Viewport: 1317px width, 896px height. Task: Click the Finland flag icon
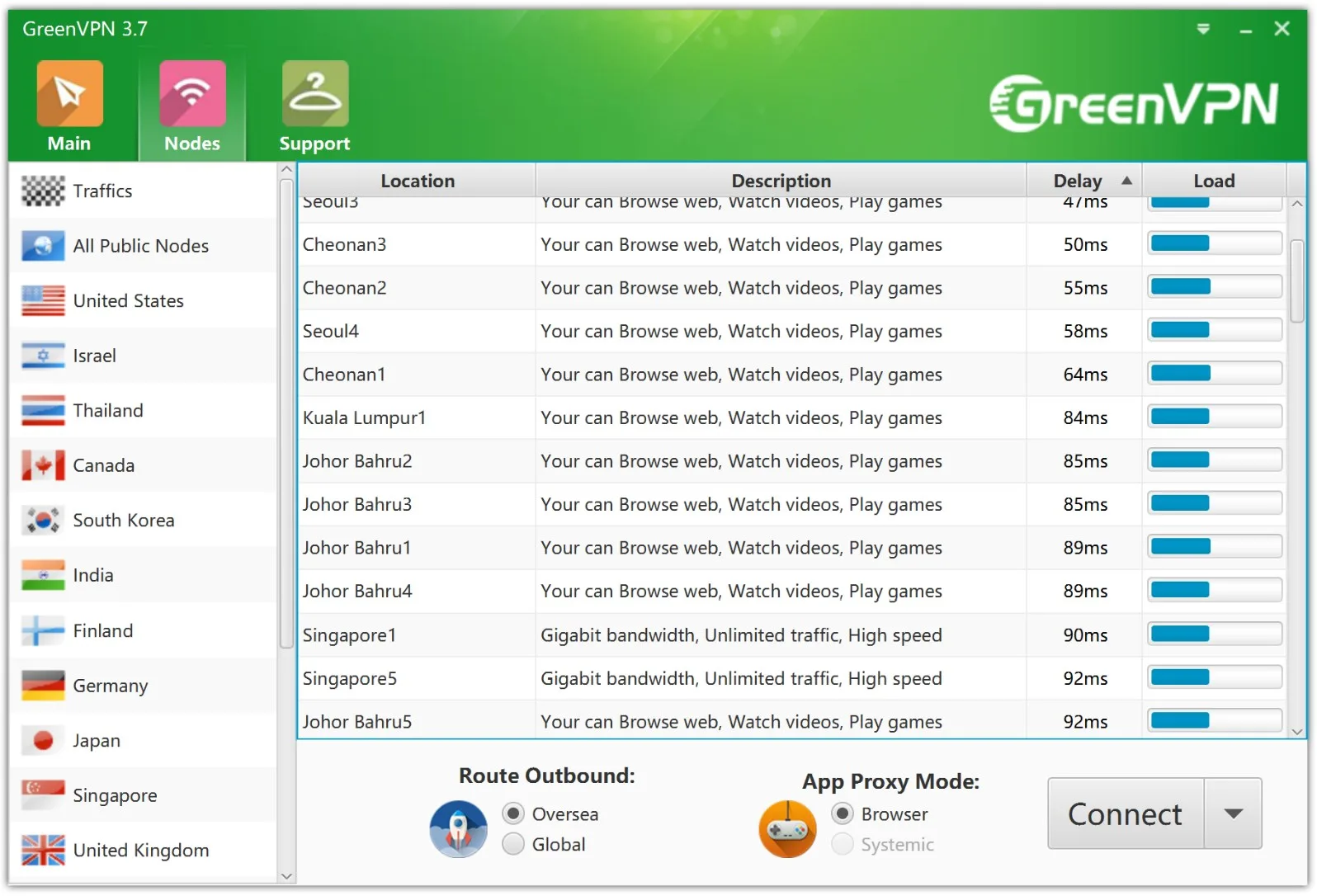(43, 630)
